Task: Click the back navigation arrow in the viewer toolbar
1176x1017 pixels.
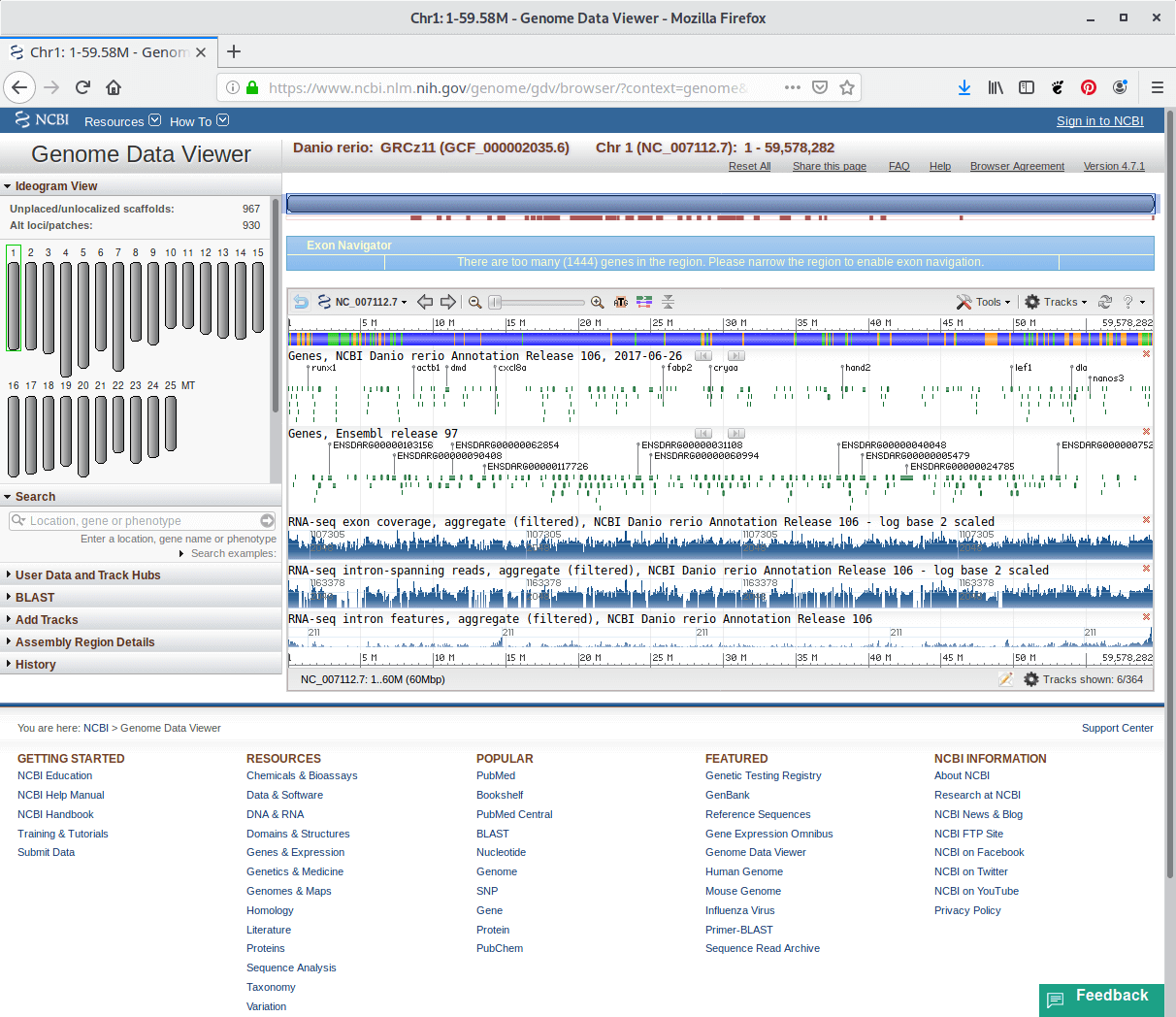Action: (x=425, y=302)
